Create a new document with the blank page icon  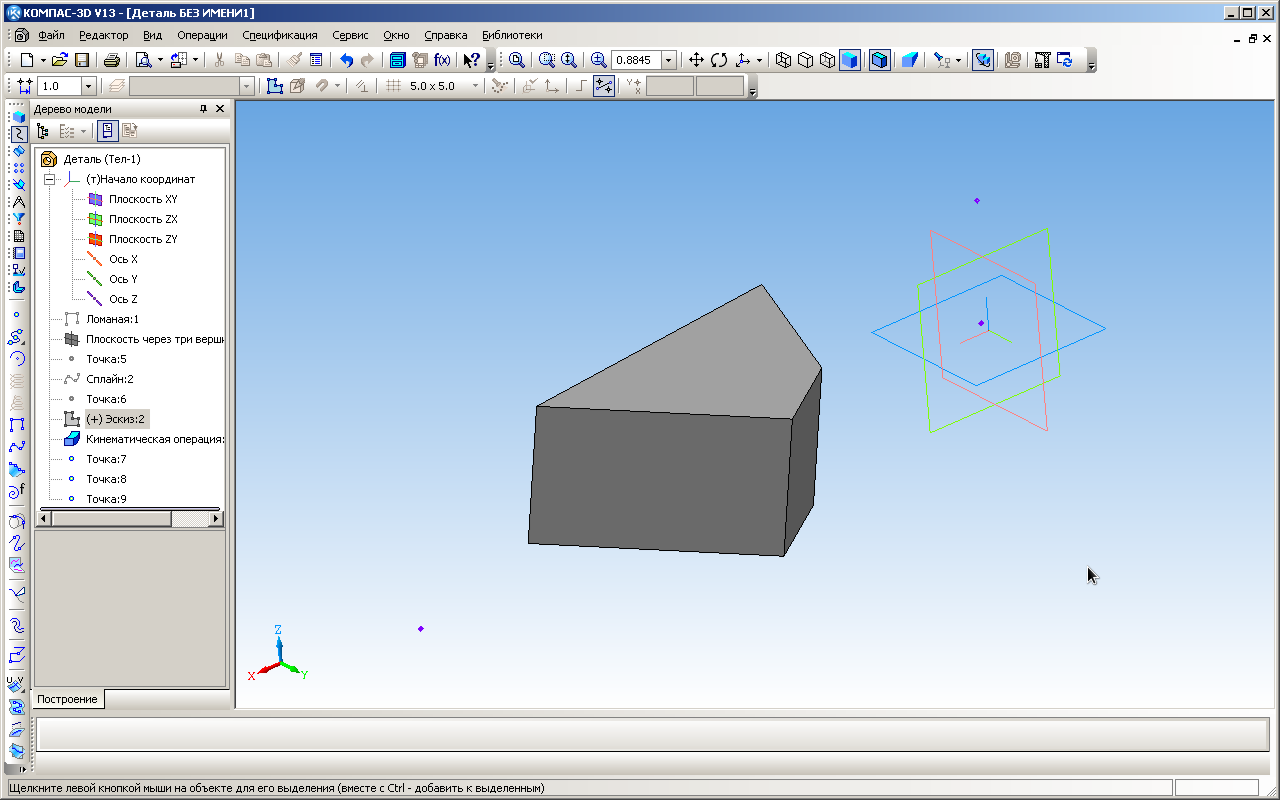[x=27, y=60]
